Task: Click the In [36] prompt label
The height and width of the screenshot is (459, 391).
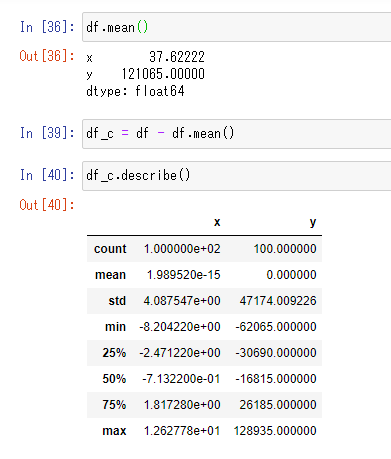Action: coord(47,27)
